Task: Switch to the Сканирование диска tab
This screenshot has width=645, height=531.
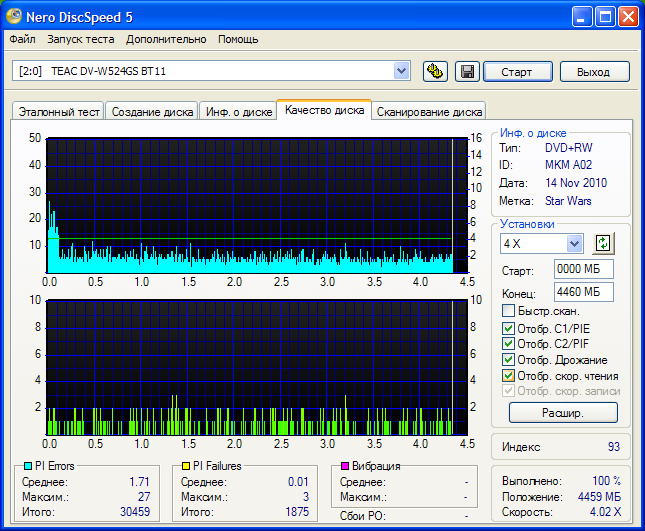Action: pos(430,112)
